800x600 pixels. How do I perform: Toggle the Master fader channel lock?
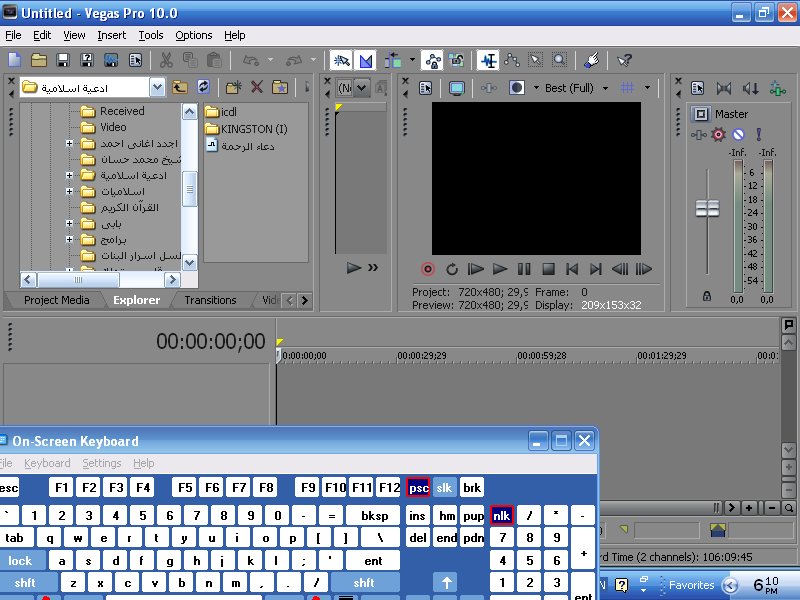[707, 296]
